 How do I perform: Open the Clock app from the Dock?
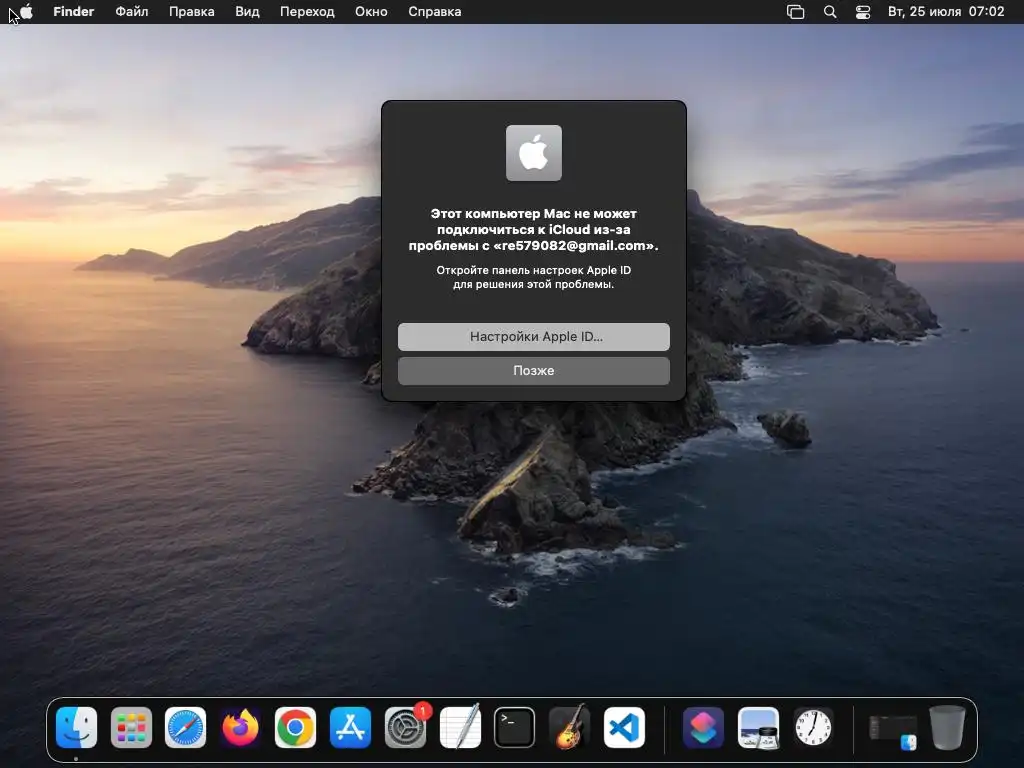813,727
